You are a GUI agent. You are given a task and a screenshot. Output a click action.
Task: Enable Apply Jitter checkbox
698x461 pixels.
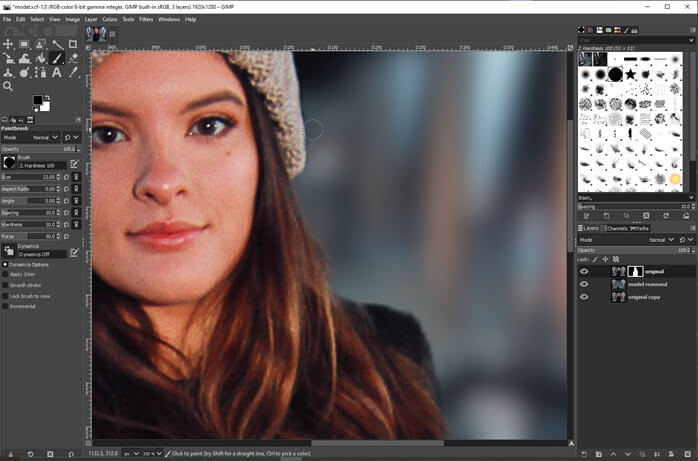coord(5,274)
